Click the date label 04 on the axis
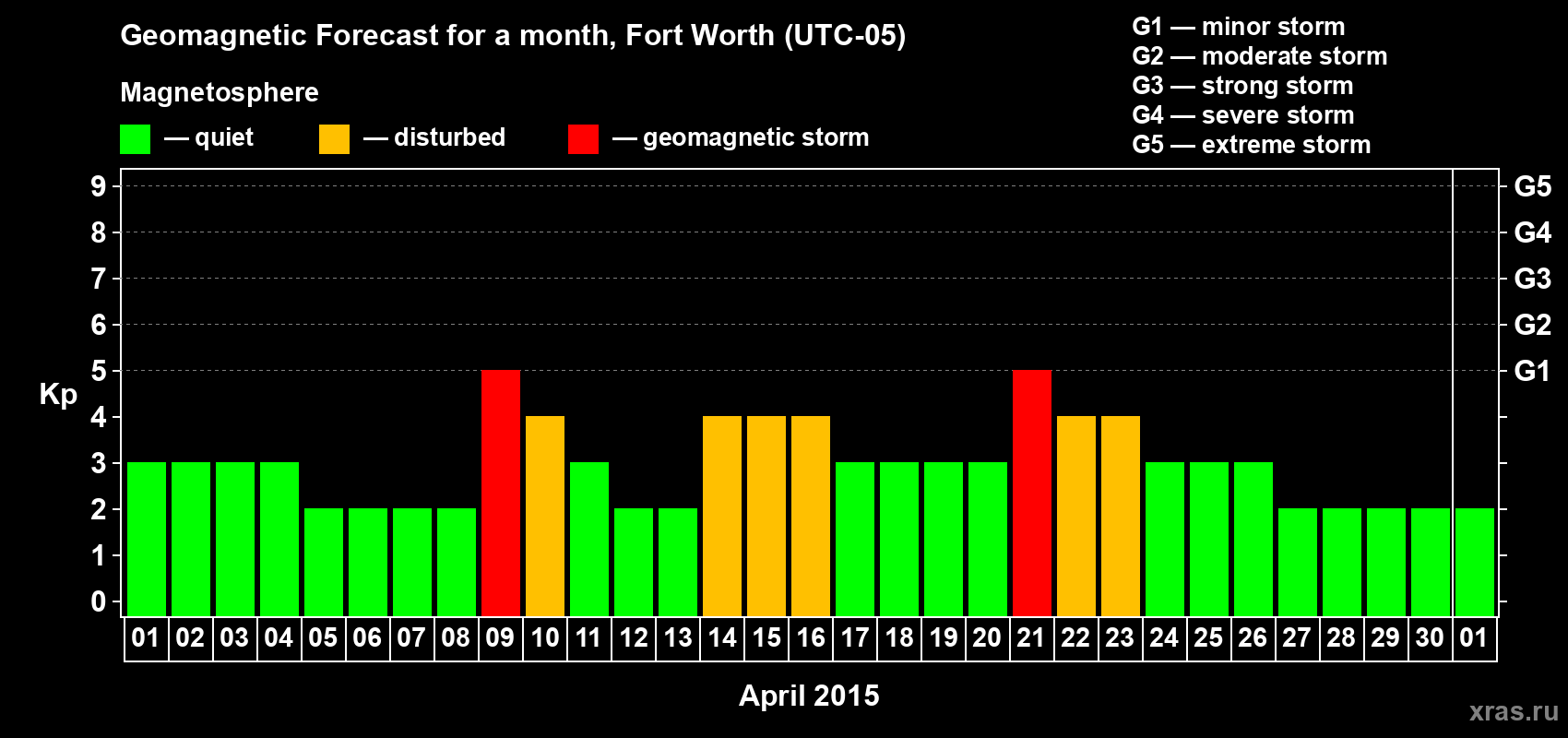This screenshot has height=738, width=1568. click(x=279, y=638)
